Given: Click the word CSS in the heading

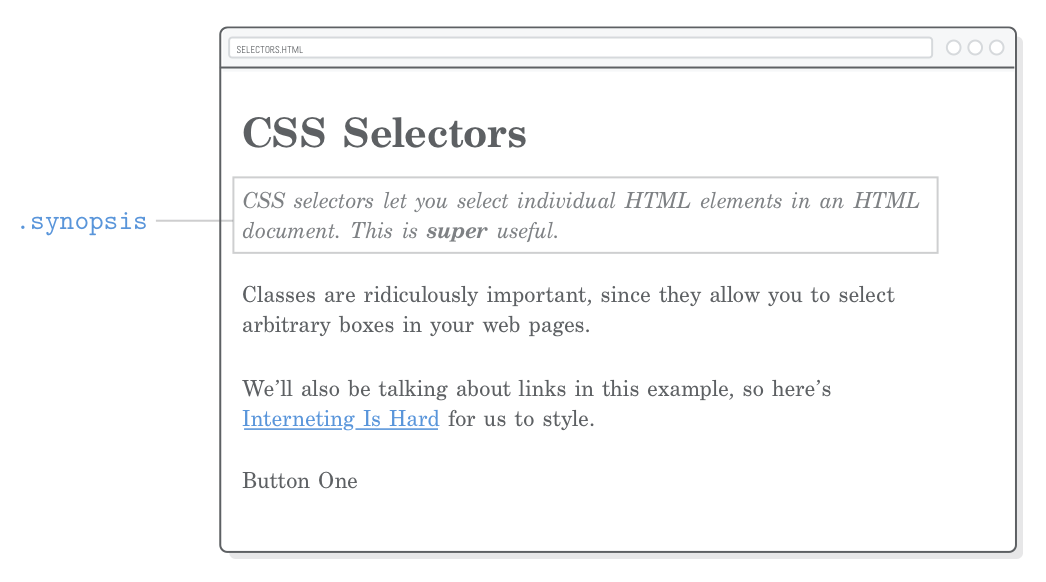Looking at the screenshot, I should 284,134.
